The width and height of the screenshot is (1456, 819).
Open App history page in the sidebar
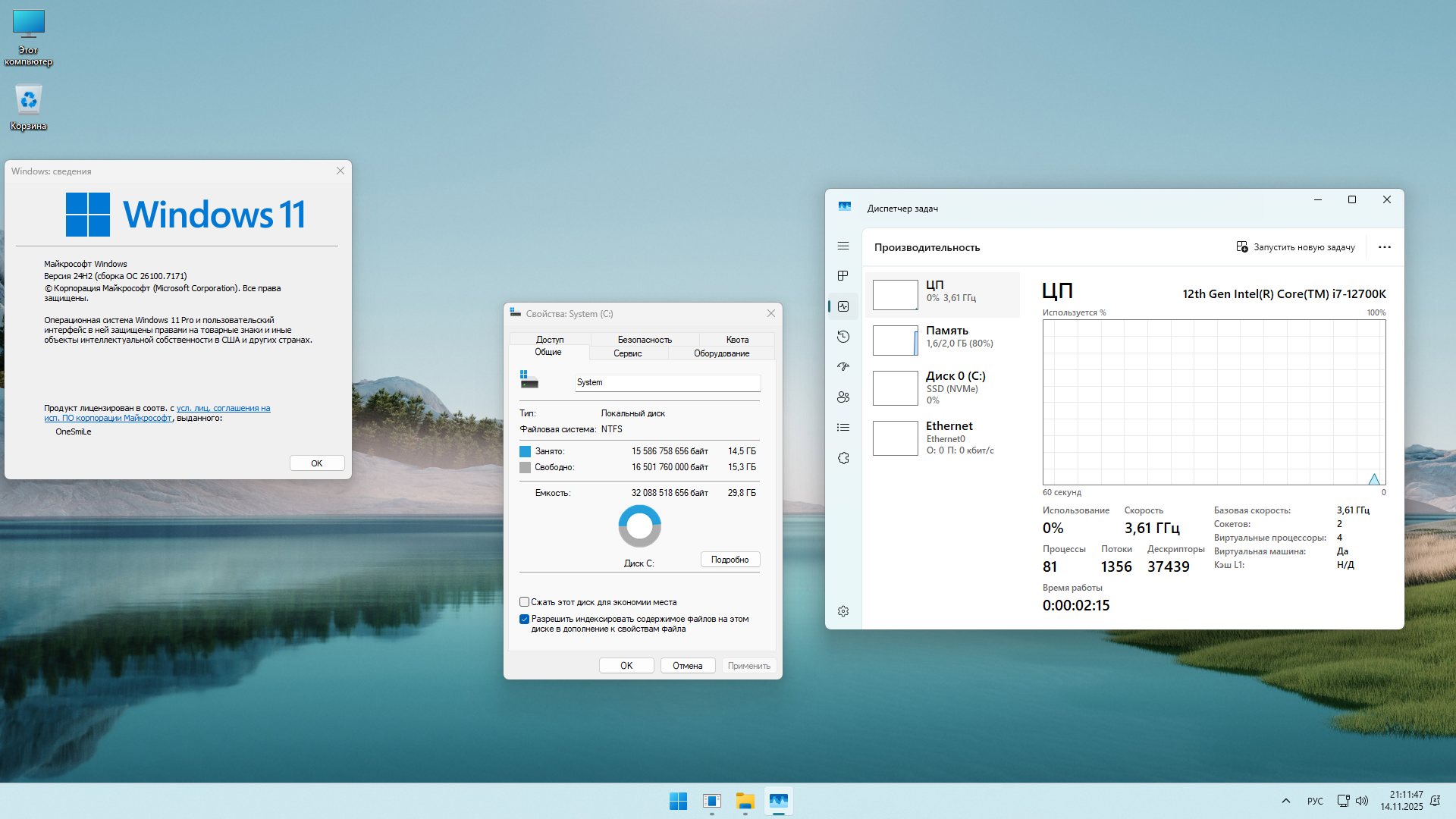pyautogui.click(x=843, y=337)
